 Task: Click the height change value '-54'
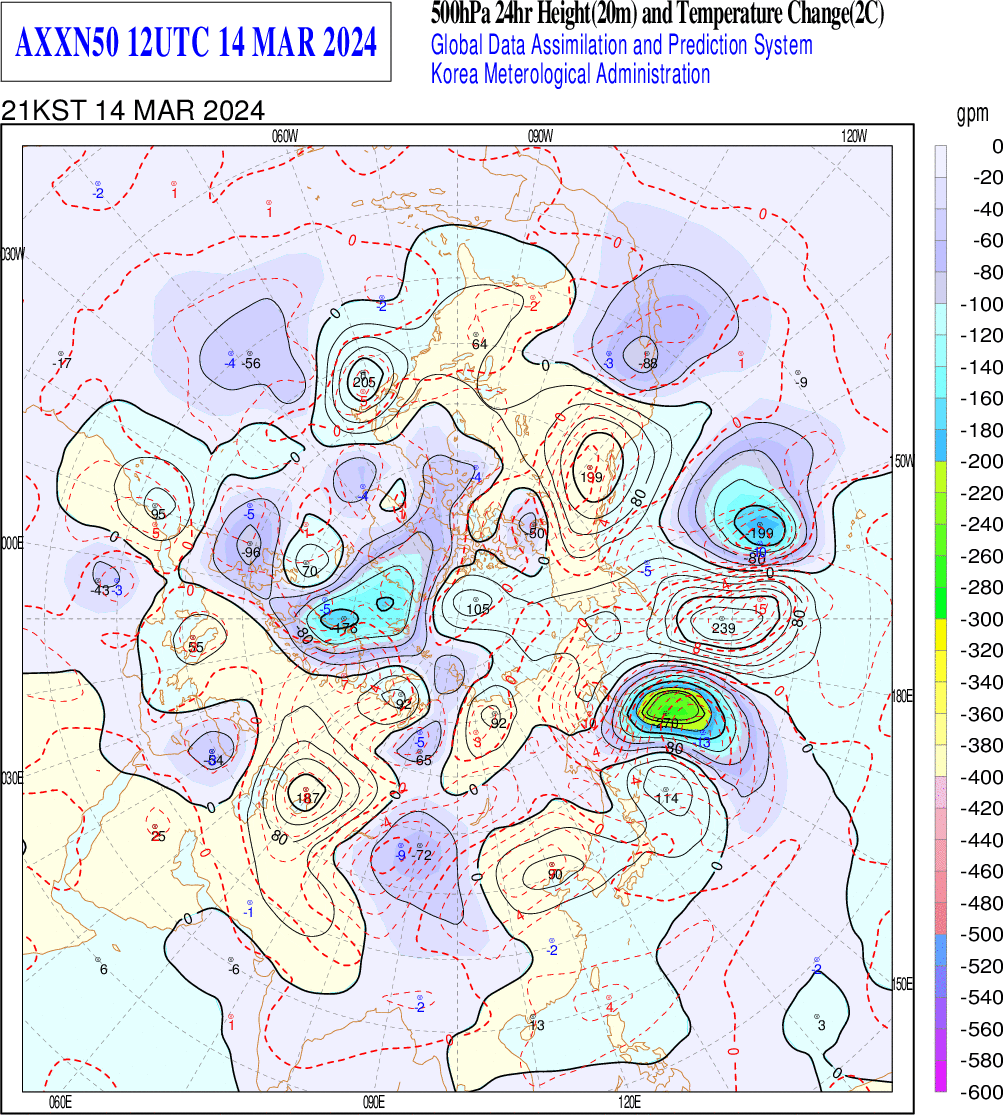tap(213, 761)
